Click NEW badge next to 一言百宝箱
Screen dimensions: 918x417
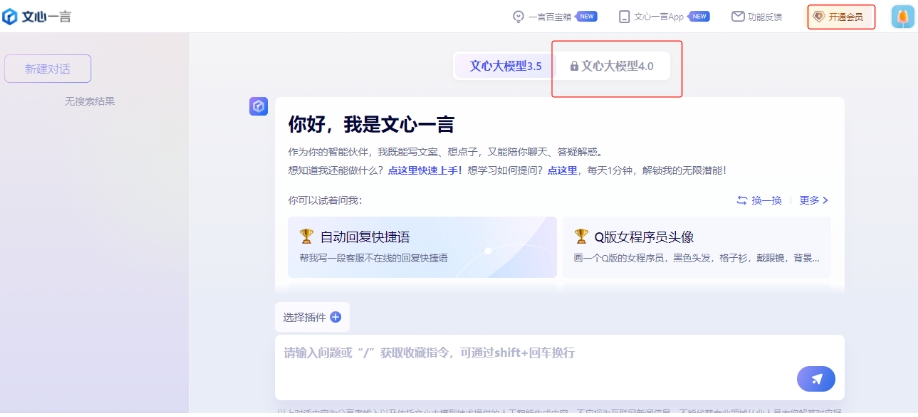click(x=586, y=16)
